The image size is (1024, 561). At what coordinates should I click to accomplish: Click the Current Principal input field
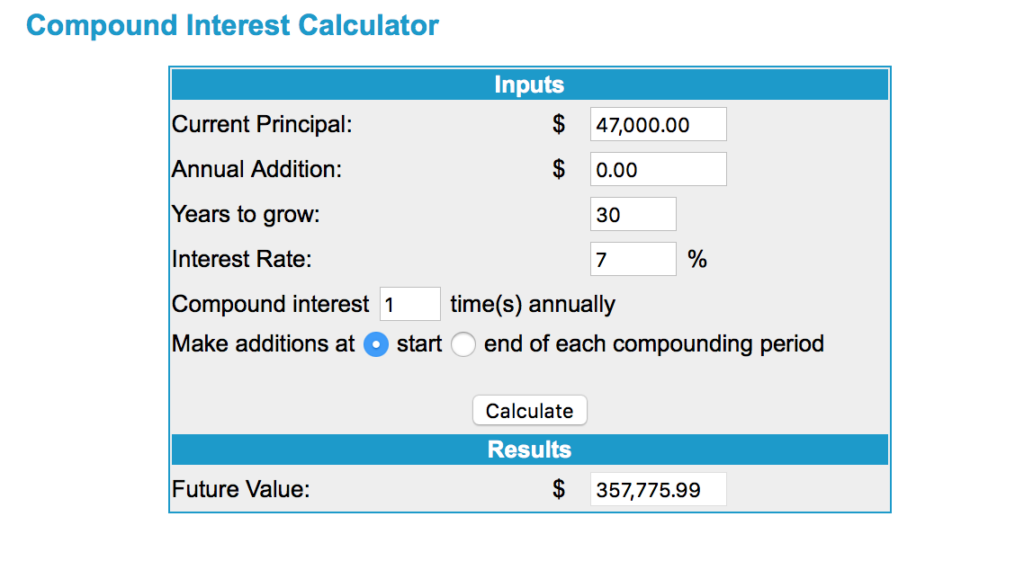(658, 125)
